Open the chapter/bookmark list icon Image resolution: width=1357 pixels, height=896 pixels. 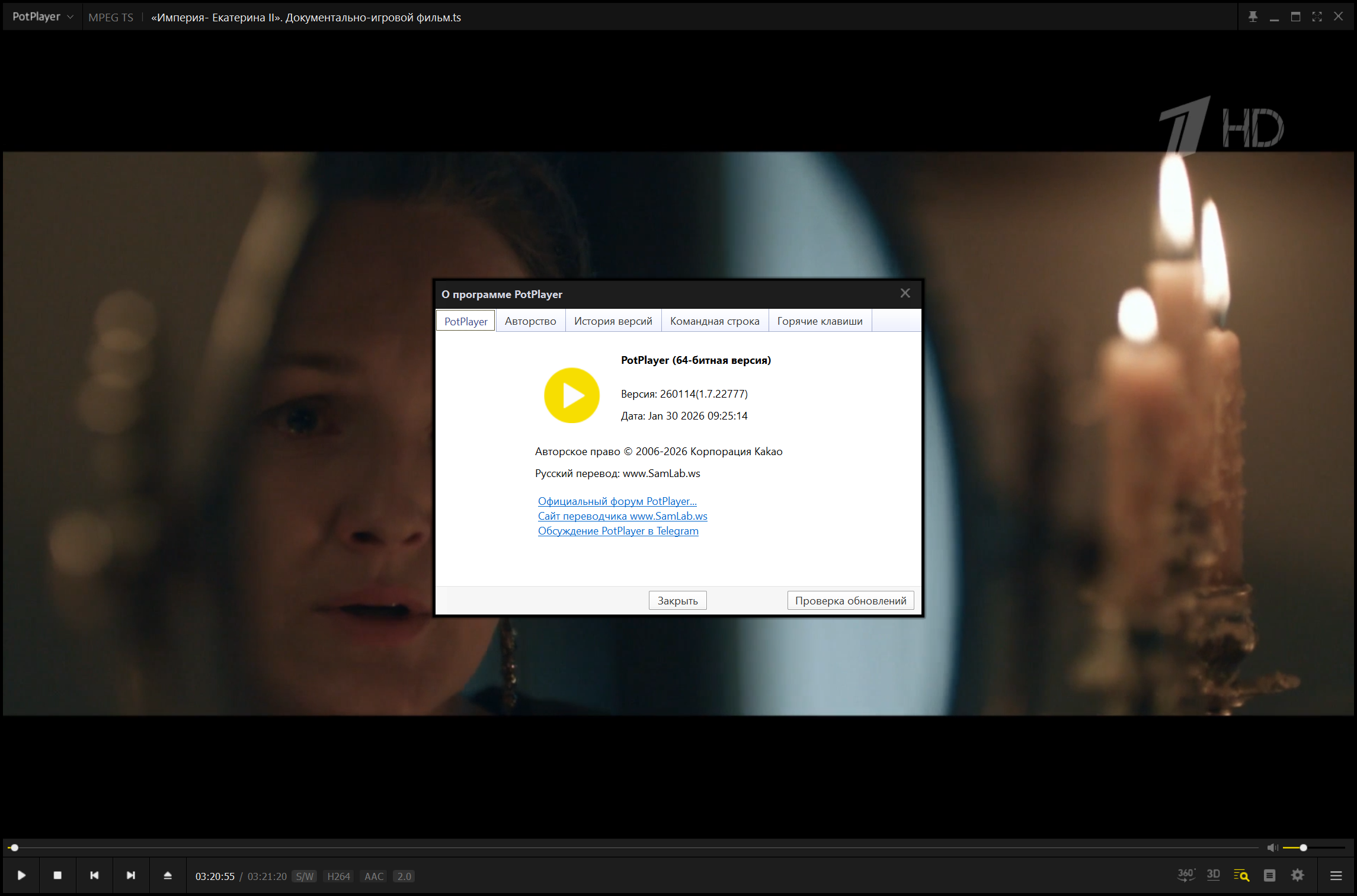point(1269,875)
